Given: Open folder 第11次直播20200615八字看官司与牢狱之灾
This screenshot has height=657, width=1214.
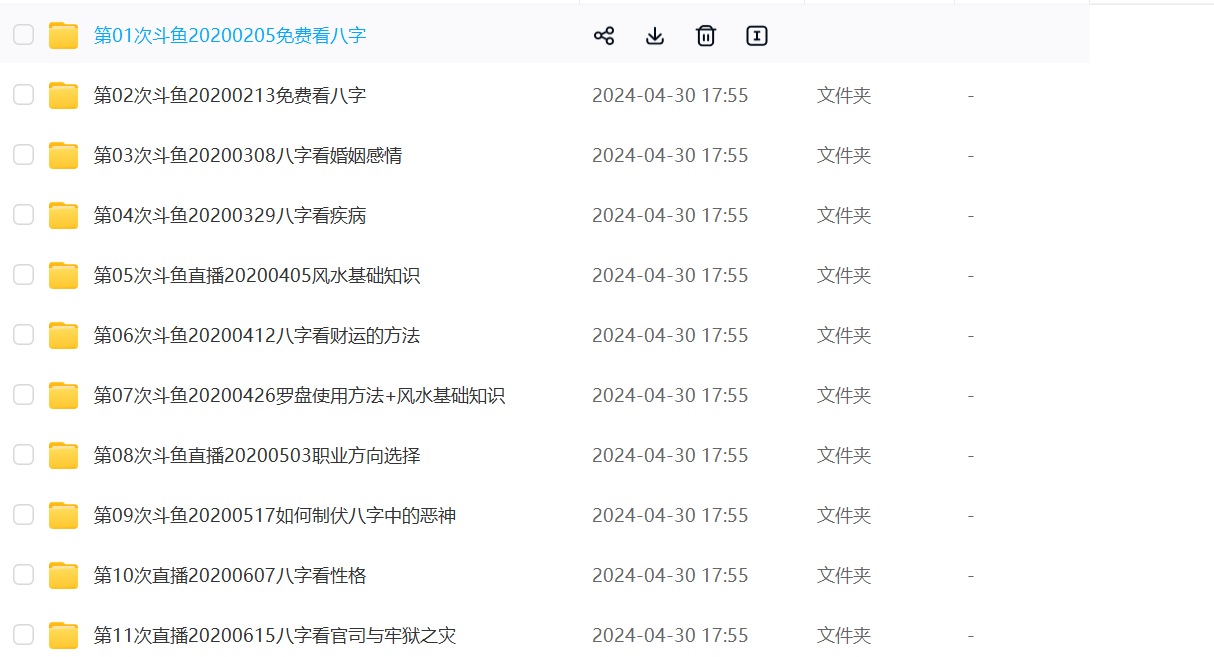Looking at the screenshot, I should pos(275,635).
